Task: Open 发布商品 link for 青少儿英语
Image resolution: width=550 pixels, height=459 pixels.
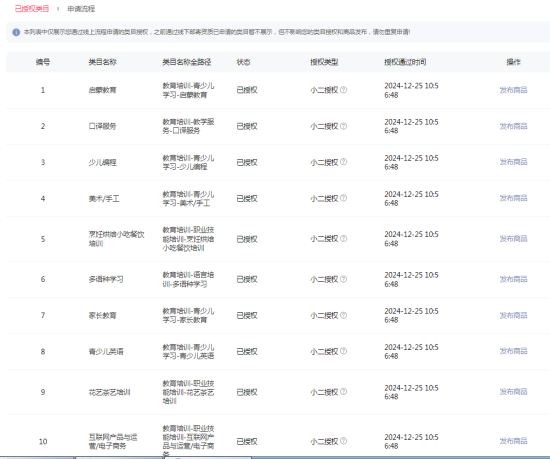Action: coord(513,351)
